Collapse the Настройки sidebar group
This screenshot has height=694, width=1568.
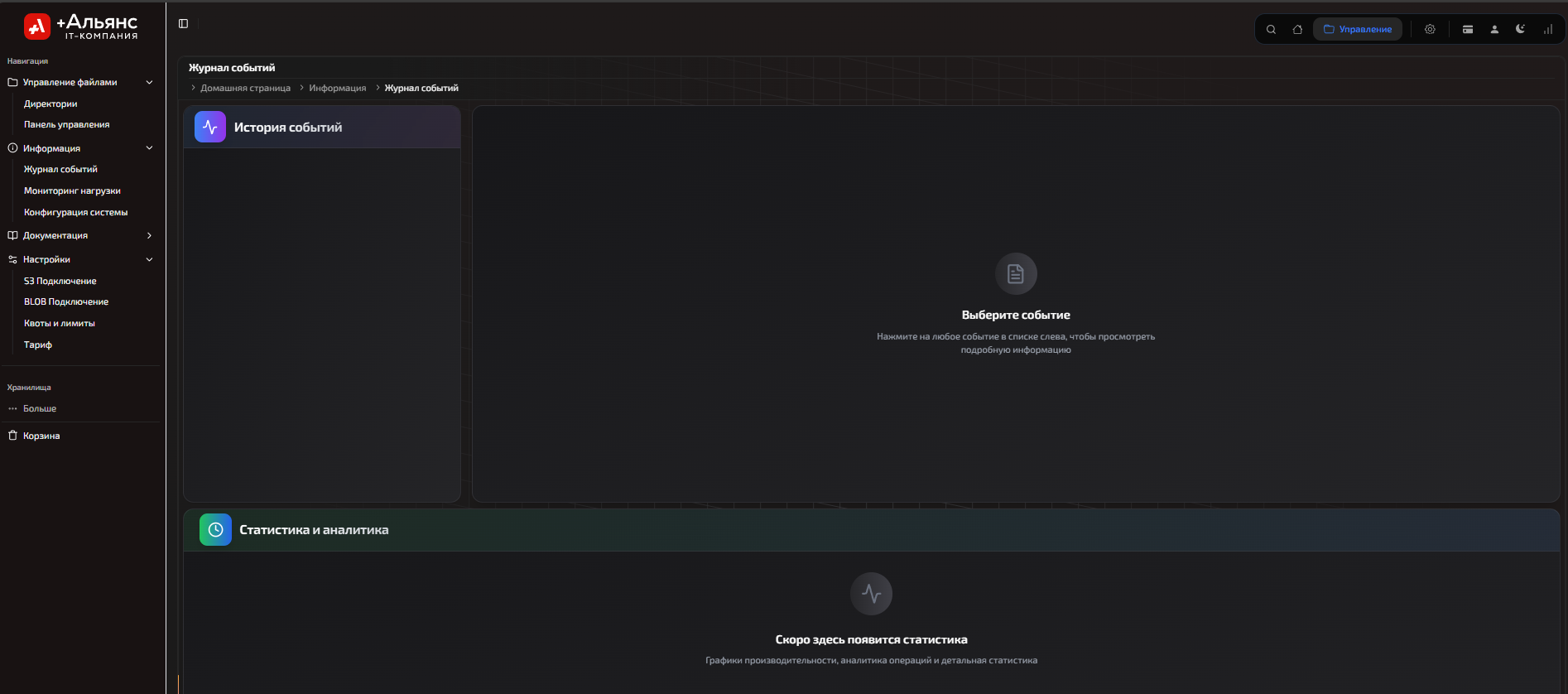(149, 260)
